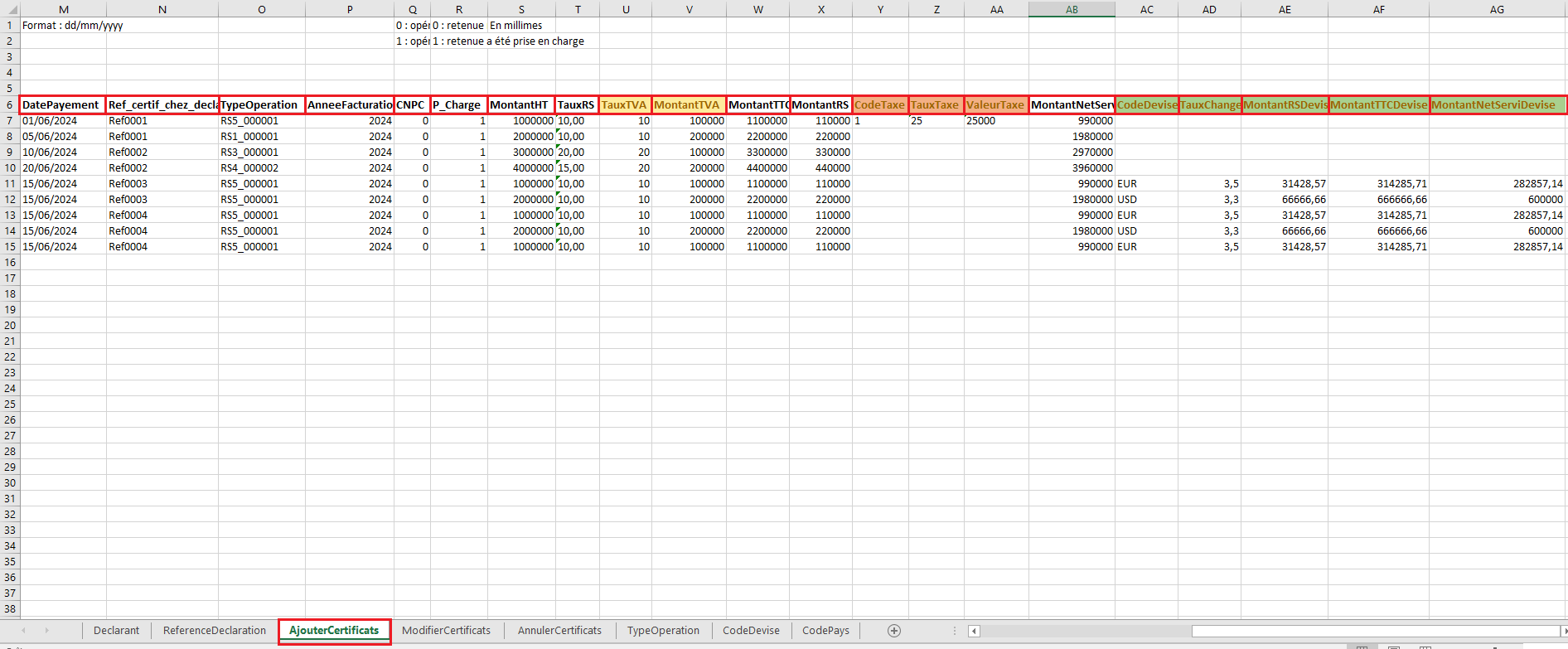Go to next sheet using right arrow

pos(46,631)
